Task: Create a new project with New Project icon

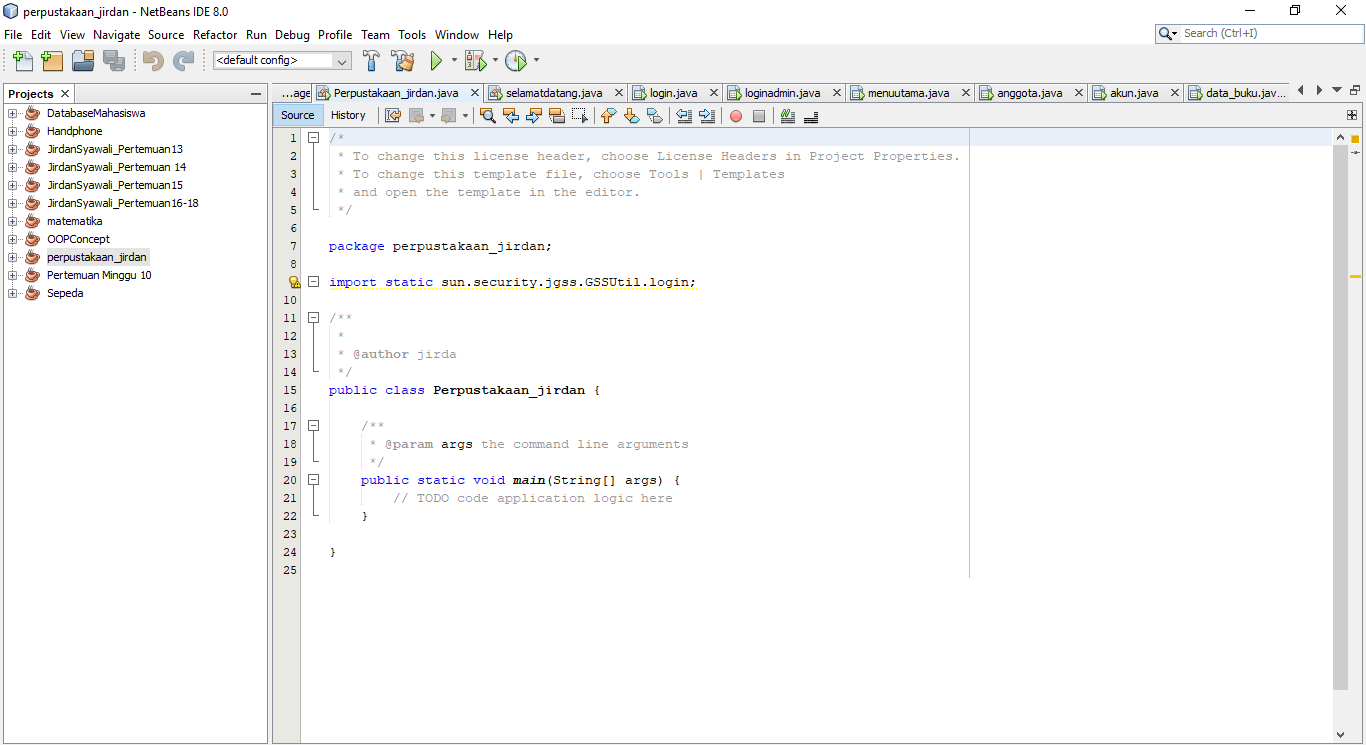Action: click(51, 61)
